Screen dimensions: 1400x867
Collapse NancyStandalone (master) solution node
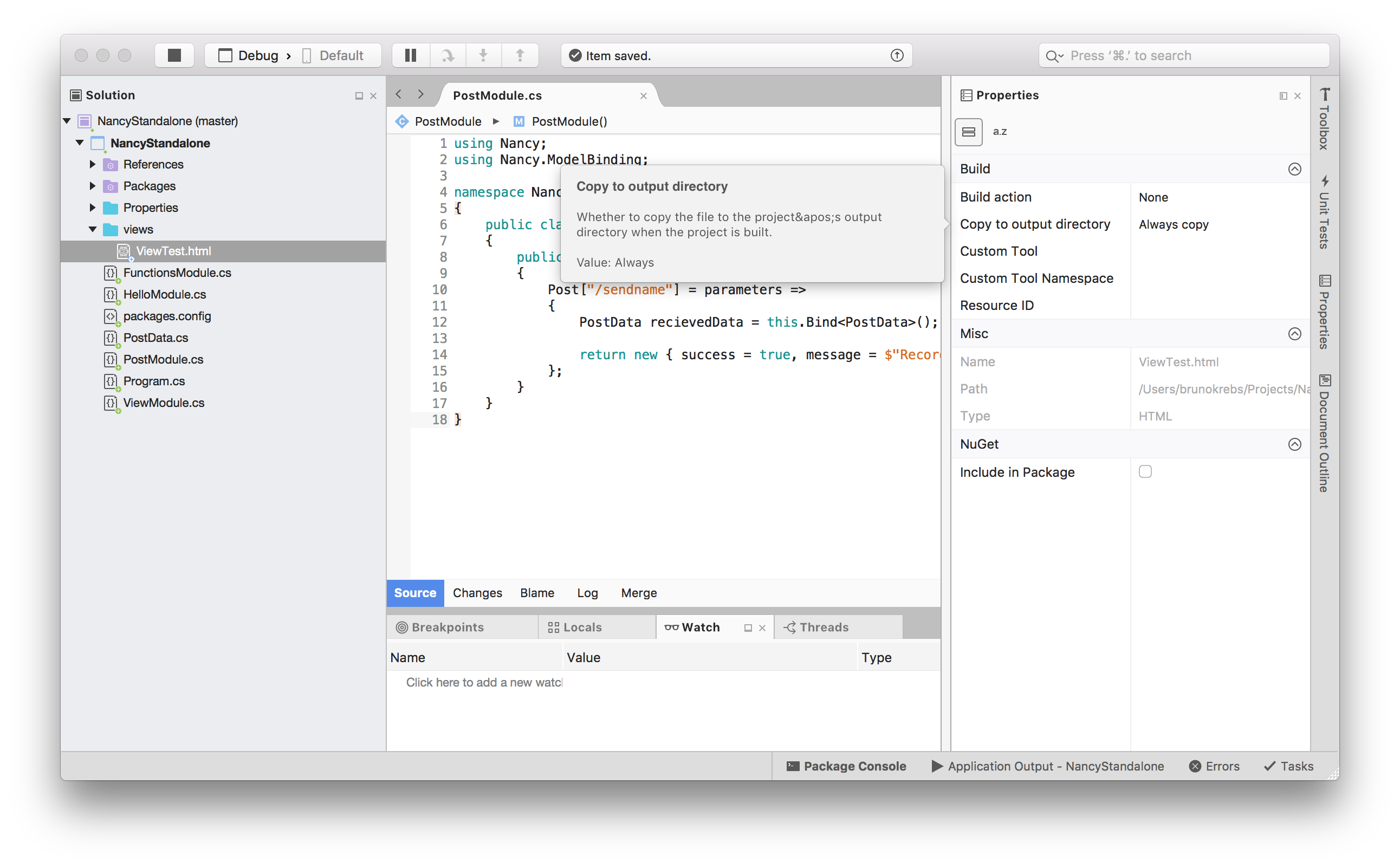coord(67,121)
